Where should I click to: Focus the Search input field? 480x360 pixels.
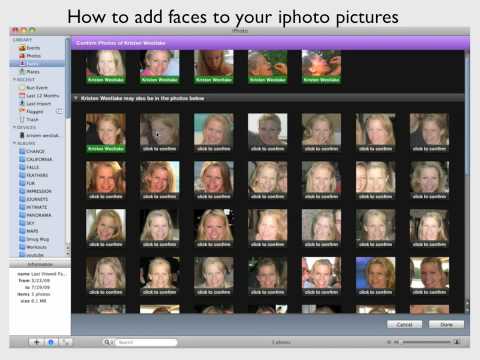pyautogui.click(x=146, y=342)
